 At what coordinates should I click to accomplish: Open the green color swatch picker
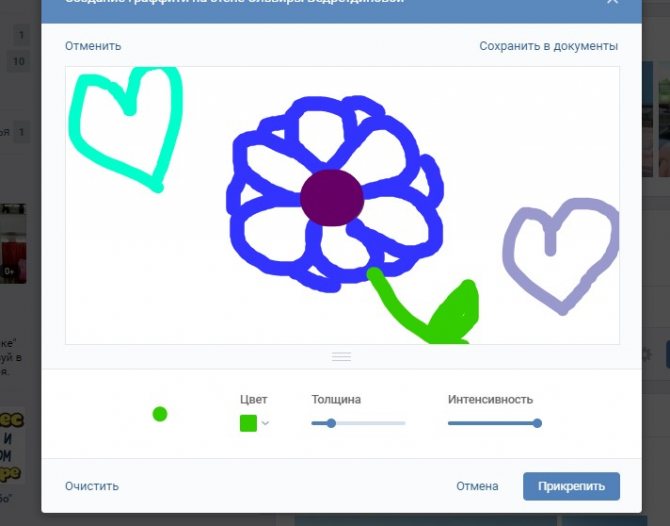pyautogui.click(x=248, y=423)
